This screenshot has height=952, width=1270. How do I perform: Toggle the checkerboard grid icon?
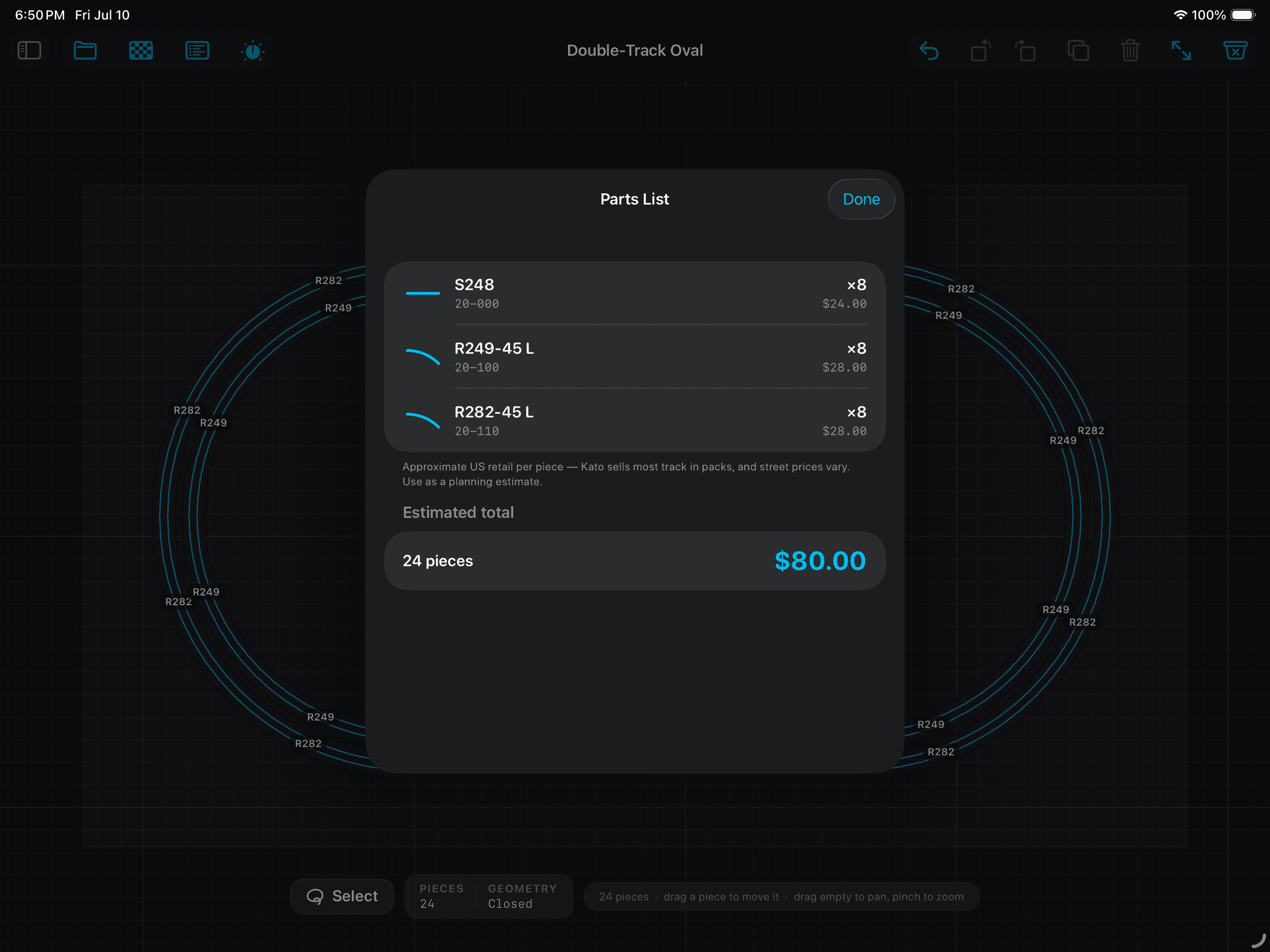141,51
